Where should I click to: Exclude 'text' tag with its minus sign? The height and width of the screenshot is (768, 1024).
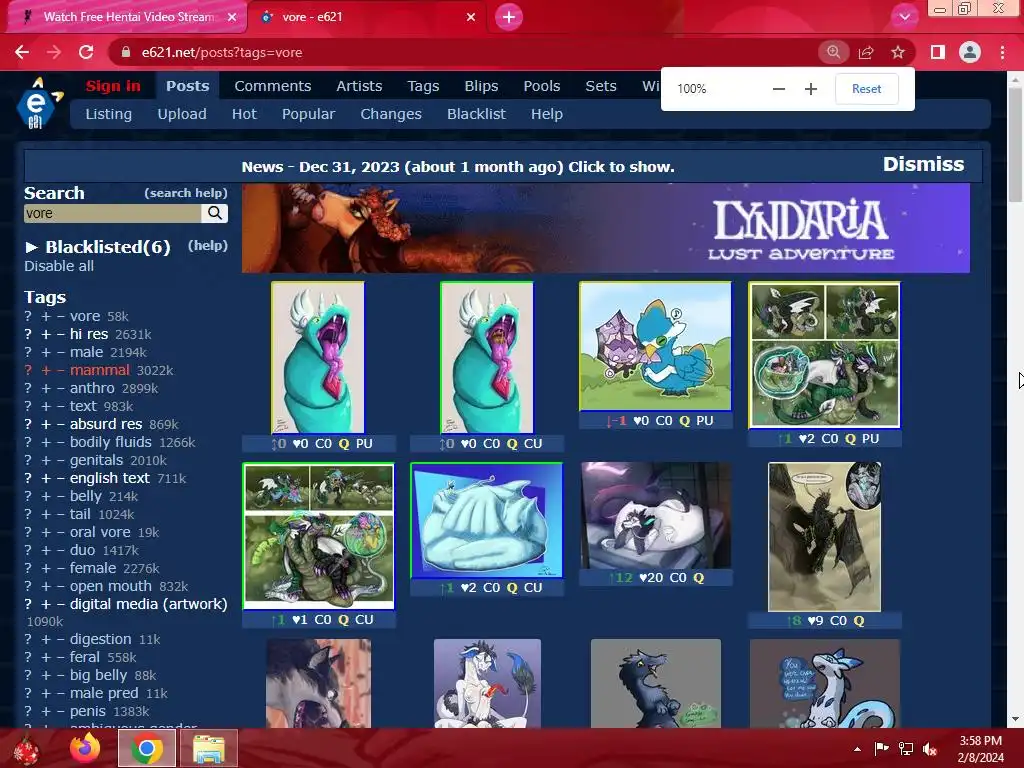pyautogui.click(x=60, y=406)
